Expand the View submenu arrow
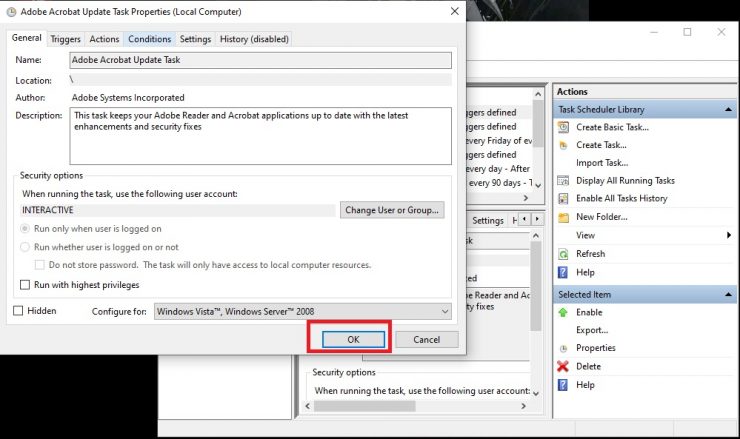Screen dimensions: 740x439 coord(729,235)
